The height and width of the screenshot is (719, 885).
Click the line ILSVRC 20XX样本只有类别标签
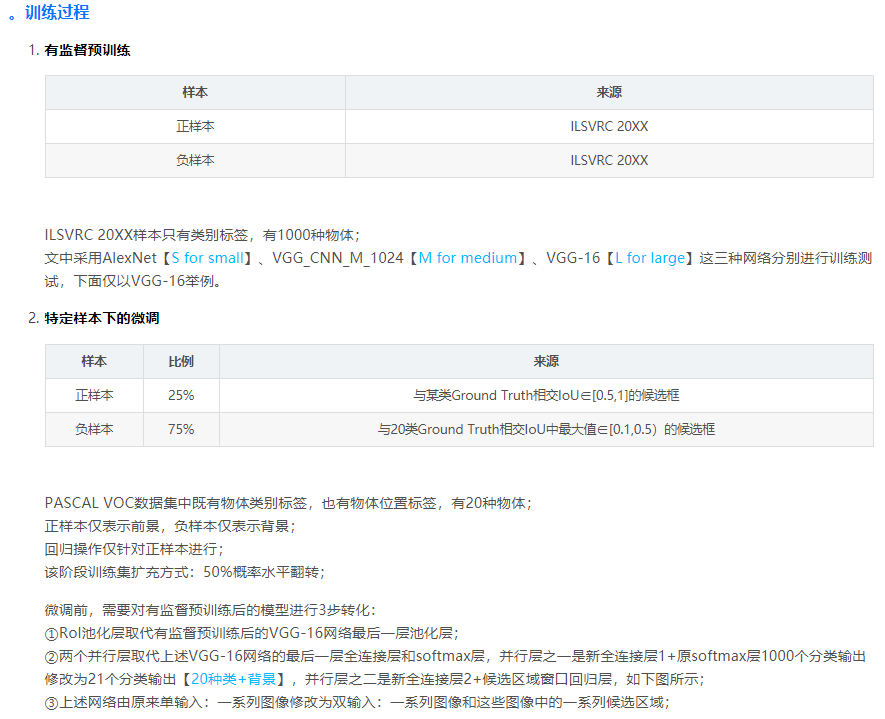[202, 235]
